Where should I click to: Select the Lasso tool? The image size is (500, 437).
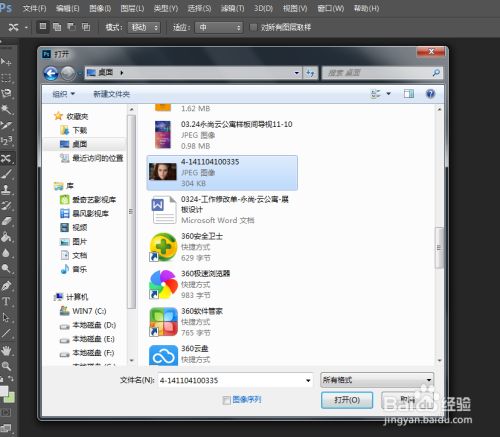pos(6,94)
